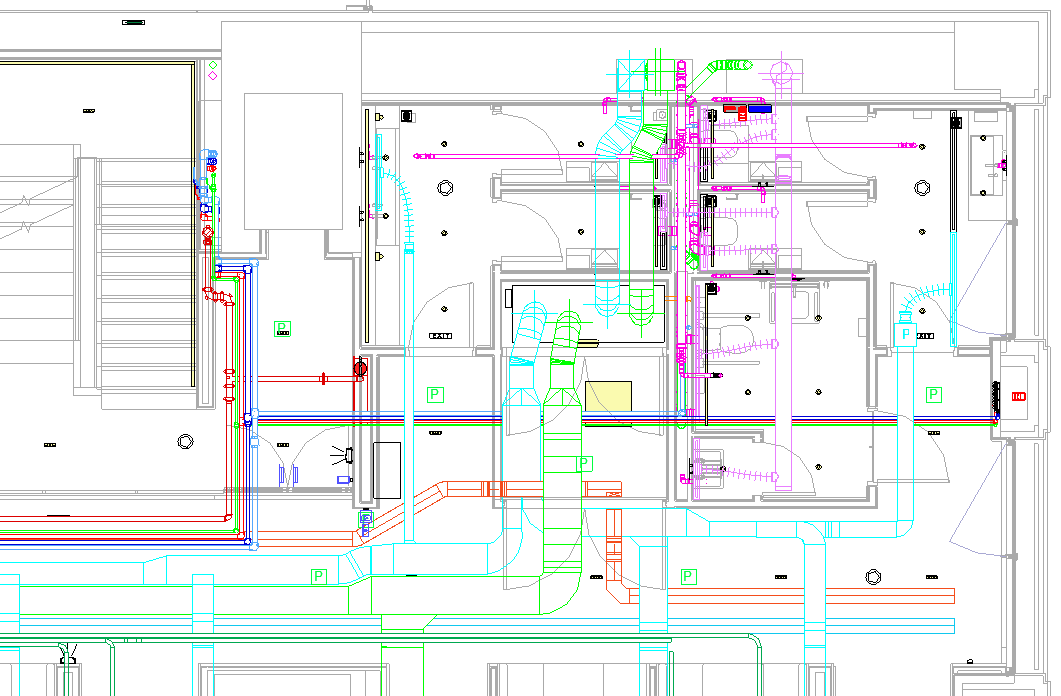Screen dimensions: 1061x696
Task: Select the black device symbol with radiating lines
Action: pyautogui.click(x=346, y=457)
